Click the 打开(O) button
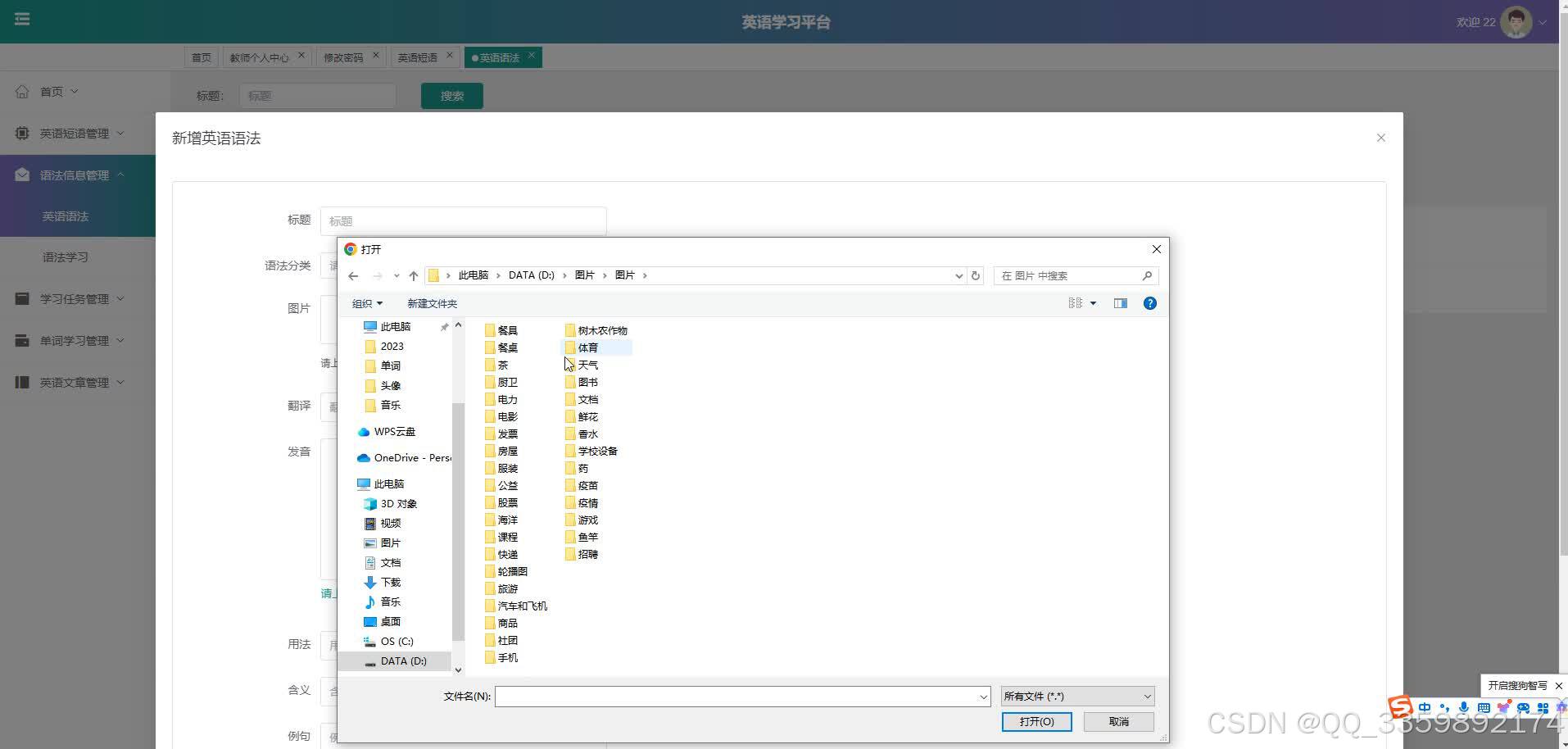1568x749 pixels. click(1036, 722)
